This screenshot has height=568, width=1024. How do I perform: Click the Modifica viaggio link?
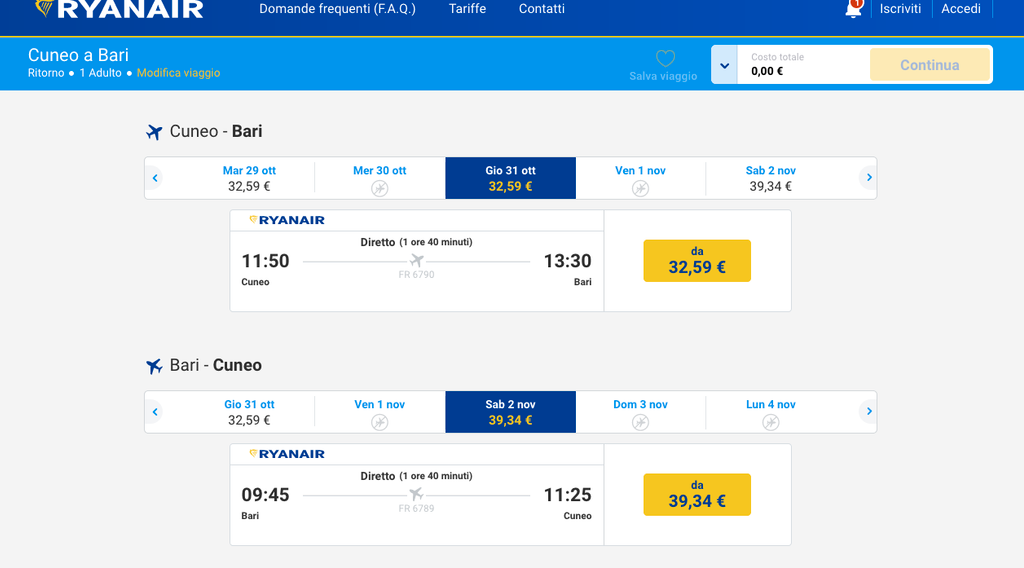coord(178,73)
